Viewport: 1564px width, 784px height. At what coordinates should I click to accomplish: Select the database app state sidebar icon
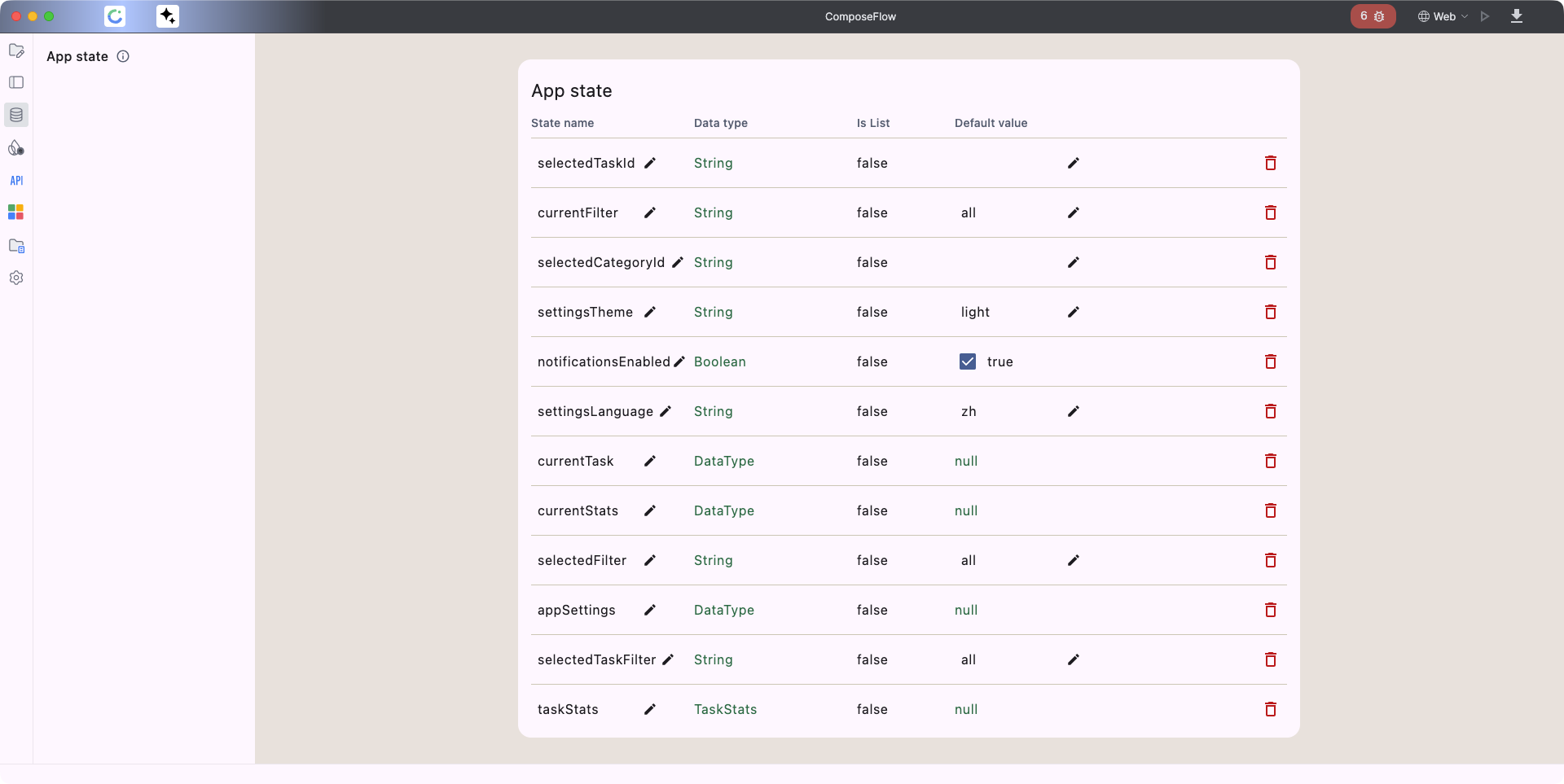tap(16, 115)
